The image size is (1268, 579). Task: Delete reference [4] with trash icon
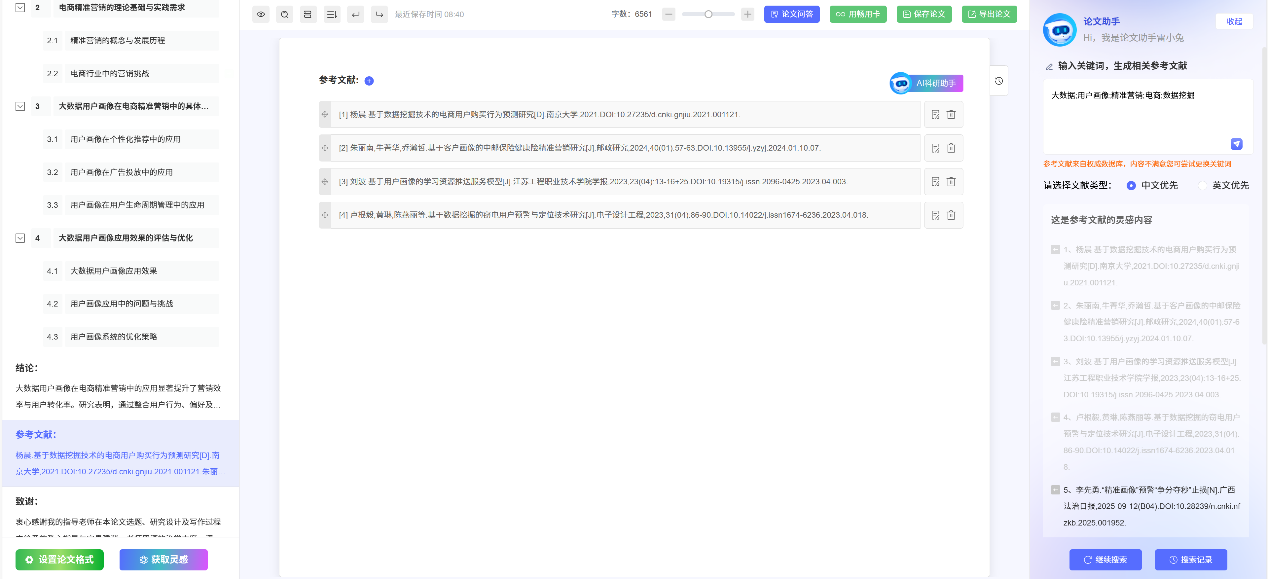[x=952, y=215]
